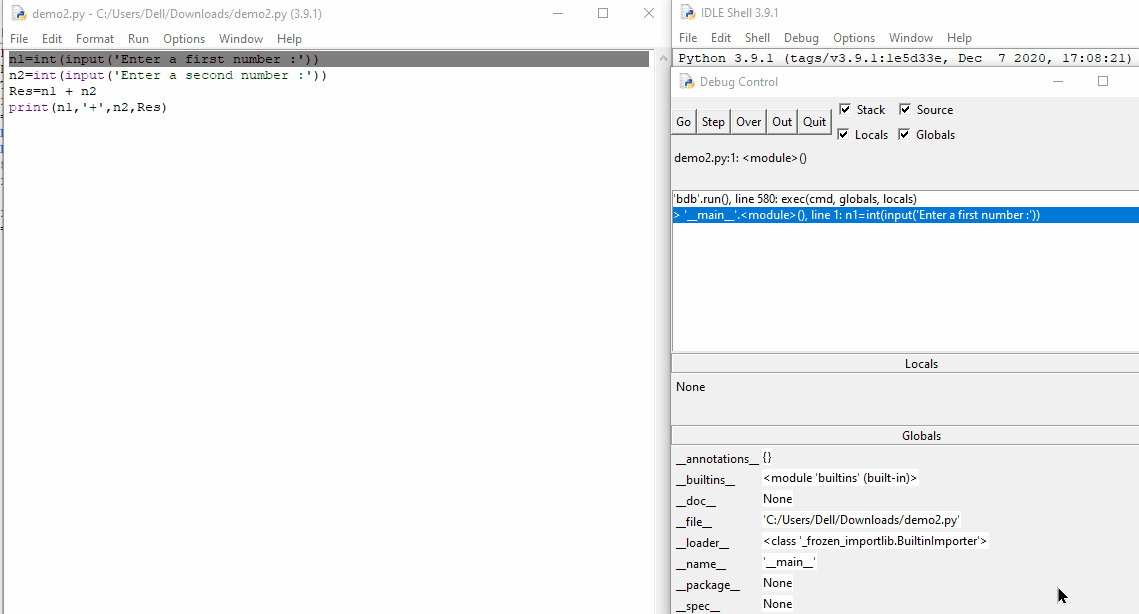Click the Debug Control window Python icon
Image resolution: width=1139 pixels, height=614 pixels.
click(687, 82)
